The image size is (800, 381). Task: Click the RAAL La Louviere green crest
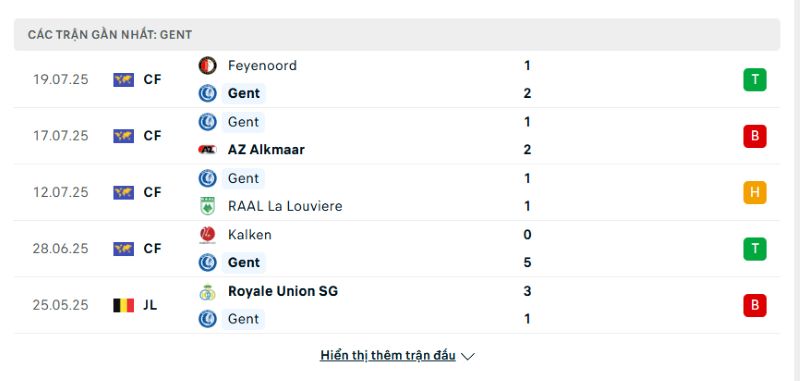coord(208,206)
